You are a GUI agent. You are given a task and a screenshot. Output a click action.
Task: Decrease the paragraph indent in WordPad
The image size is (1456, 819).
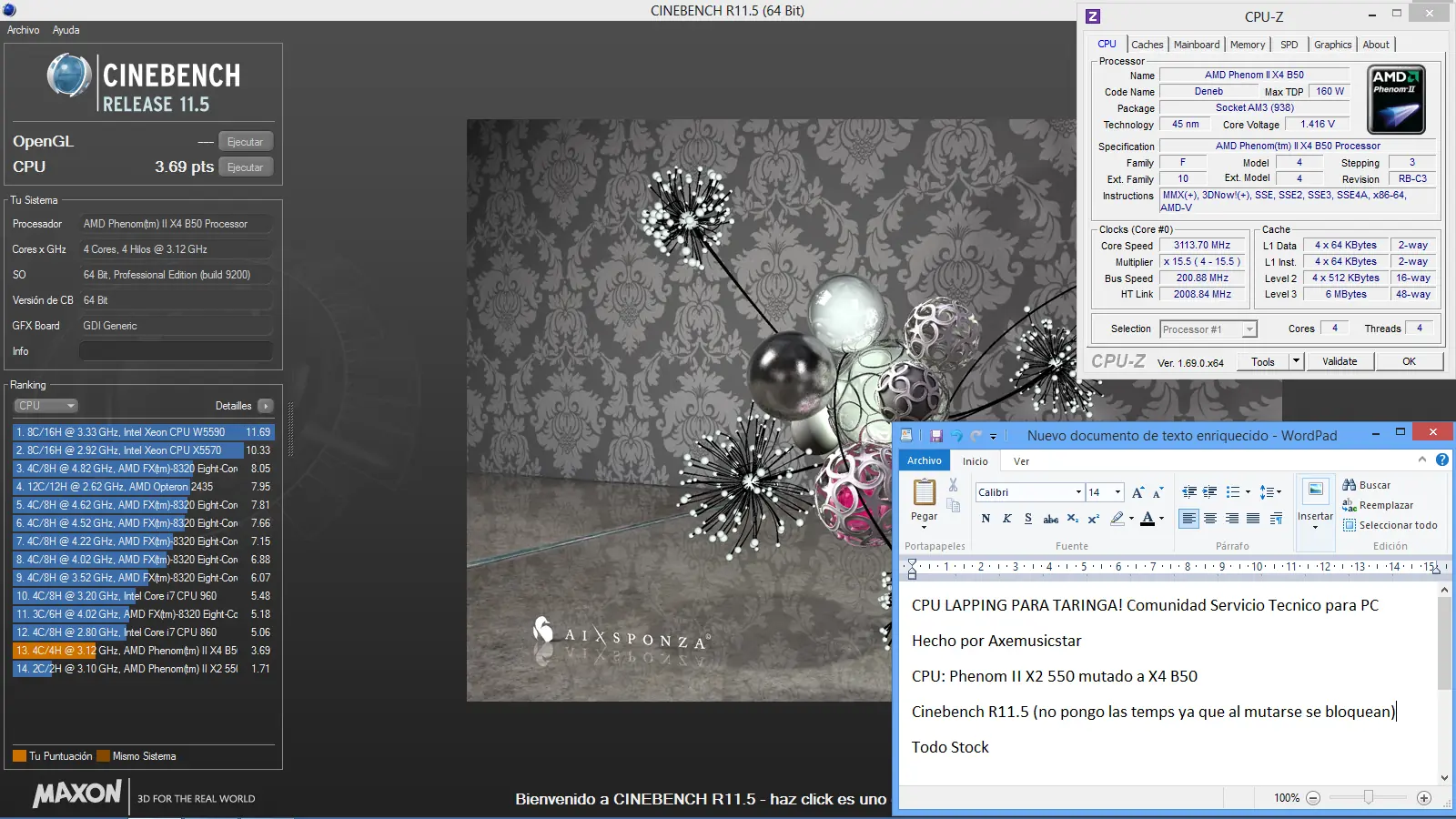(1189, 492)
